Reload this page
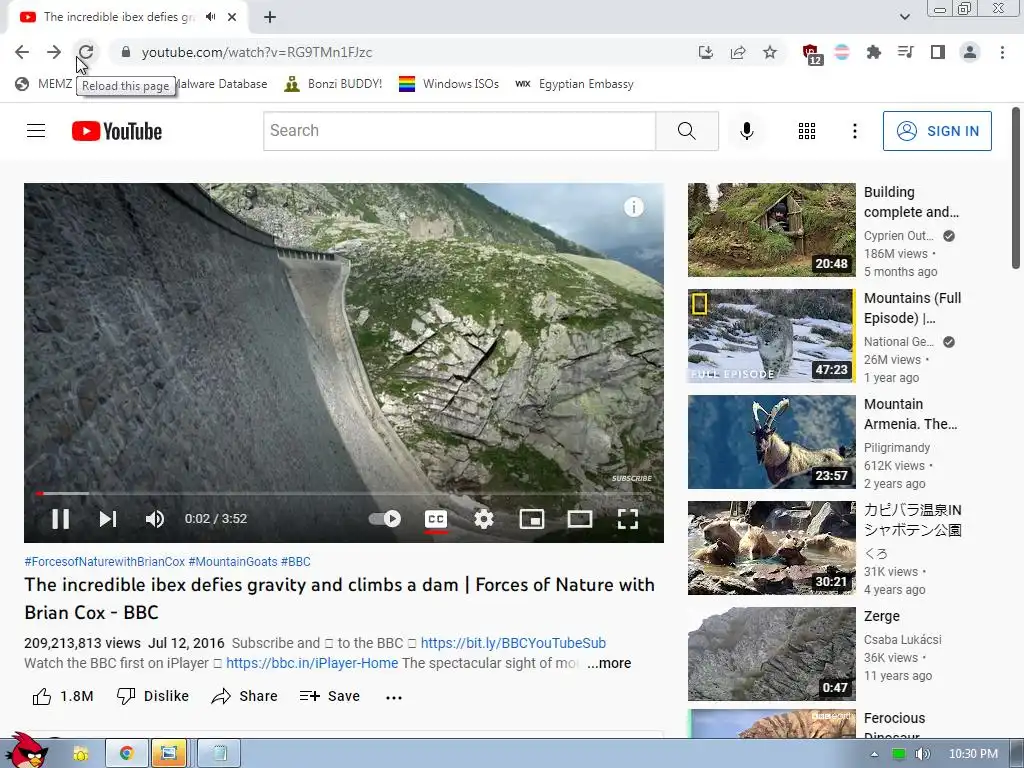This screenshot has height=768, width=1024. (86, 52)
